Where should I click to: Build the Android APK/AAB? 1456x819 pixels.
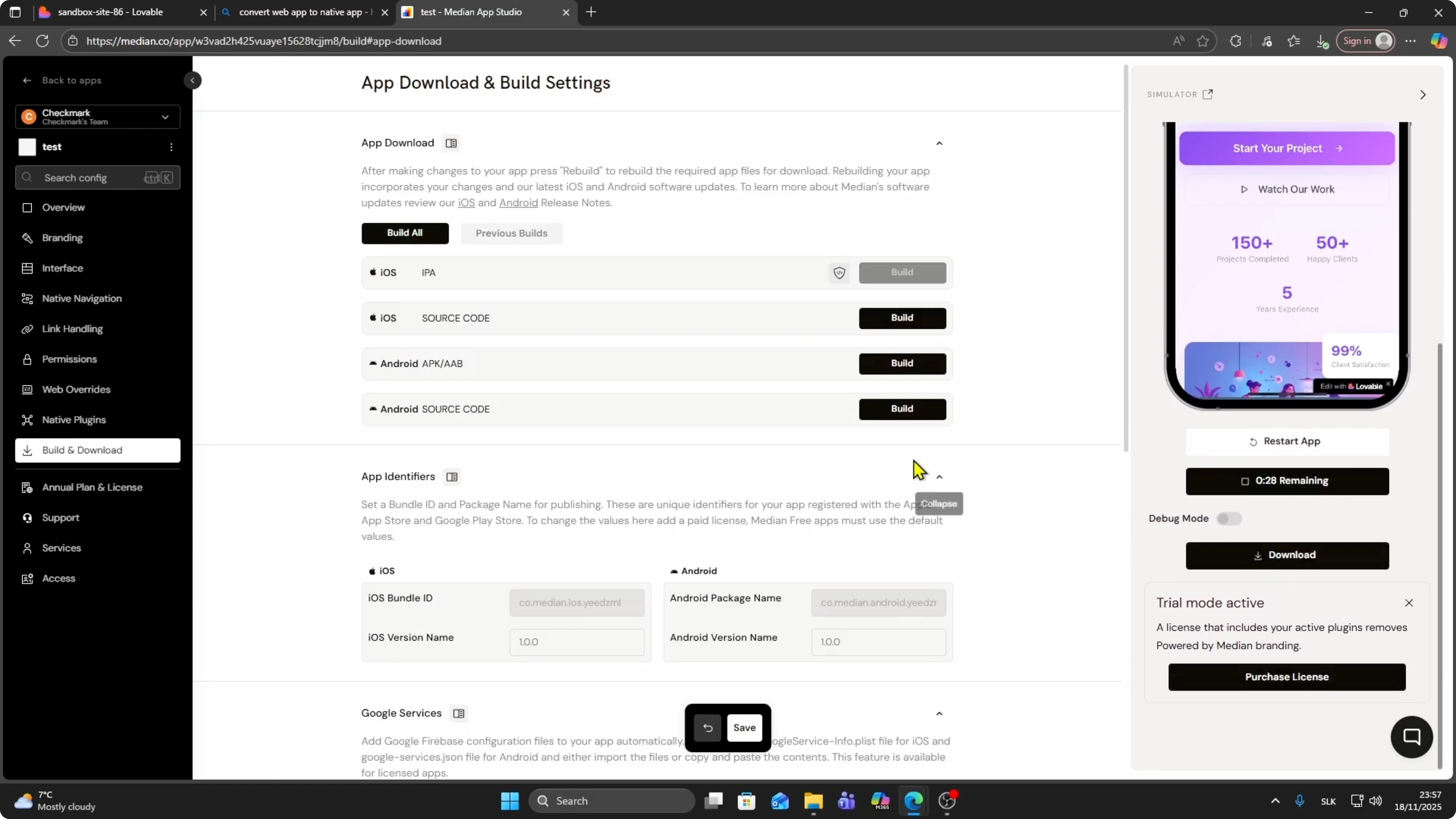click(x=902, y=364)
